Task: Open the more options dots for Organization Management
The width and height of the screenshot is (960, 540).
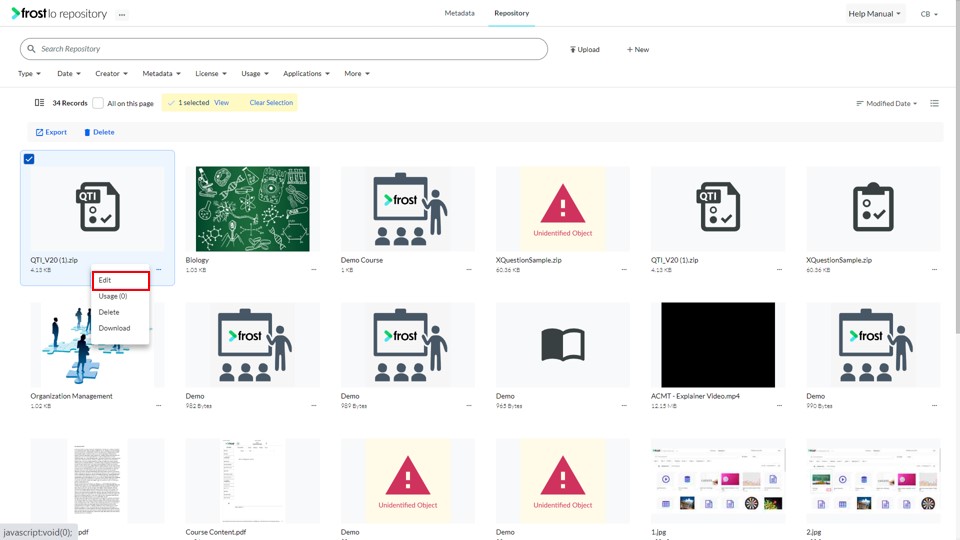Action: tap(159, 405)
